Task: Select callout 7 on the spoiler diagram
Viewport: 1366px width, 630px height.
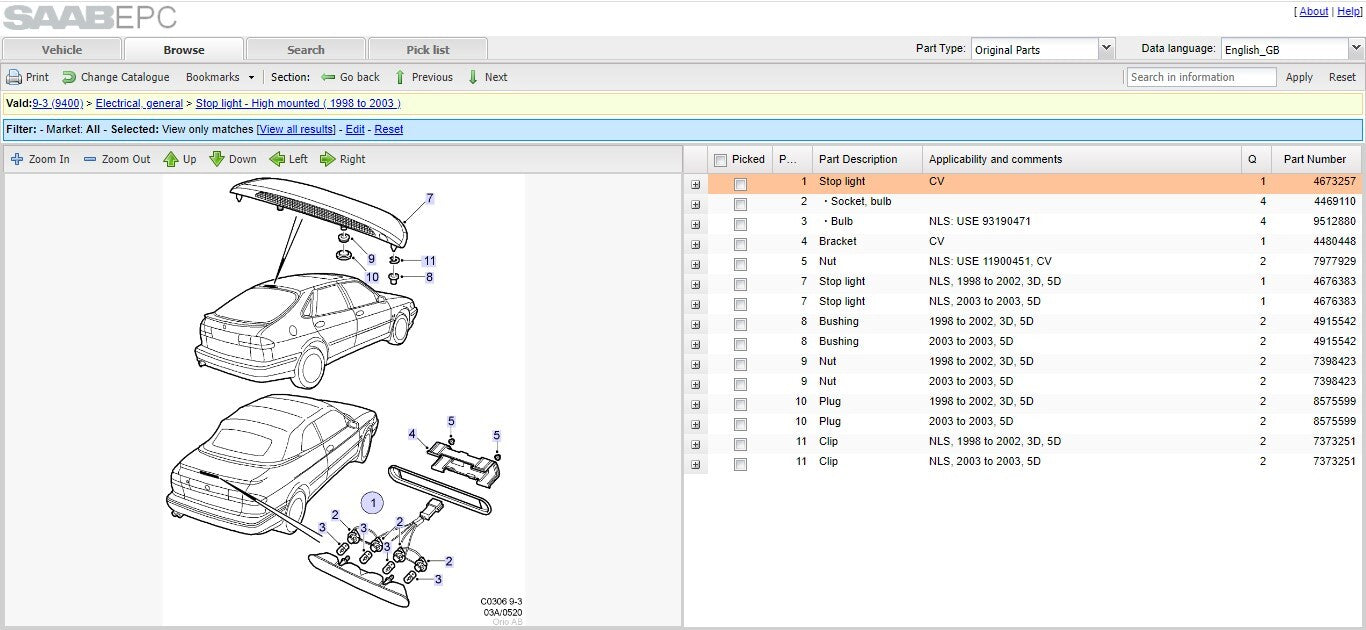Action: pyautogui.click(x=430, y=198)
